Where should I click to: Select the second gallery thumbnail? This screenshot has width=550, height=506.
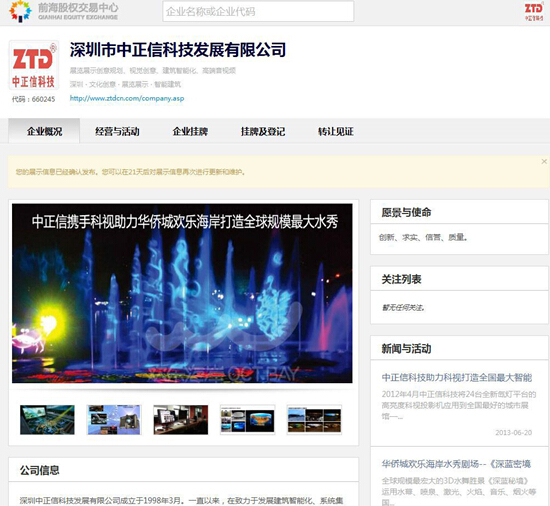pos(114,420)
